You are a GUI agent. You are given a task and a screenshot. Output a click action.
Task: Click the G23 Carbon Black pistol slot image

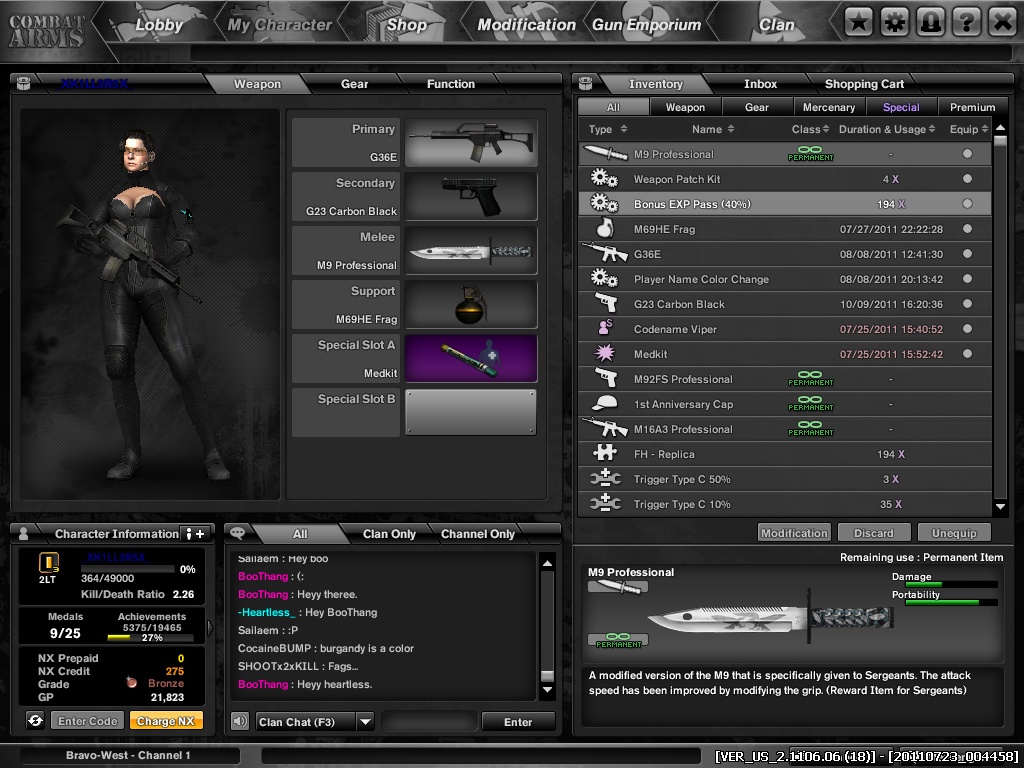[471, 197]
